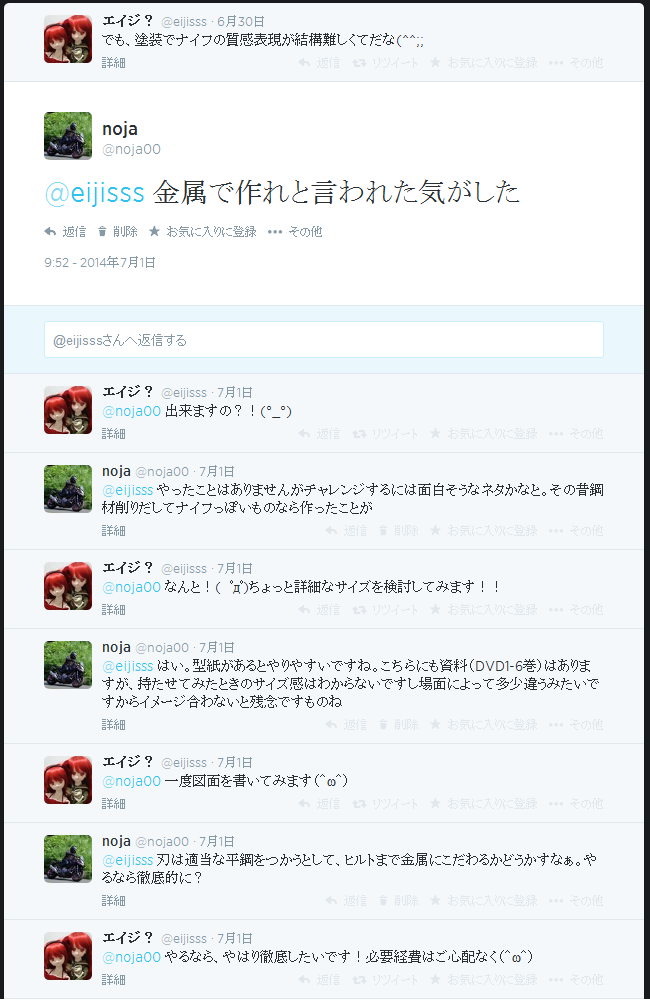Focus the @eijisssさんへ返信する reply field
The height and width of the screenshot is (1000, 650).
tap(323, 340)
